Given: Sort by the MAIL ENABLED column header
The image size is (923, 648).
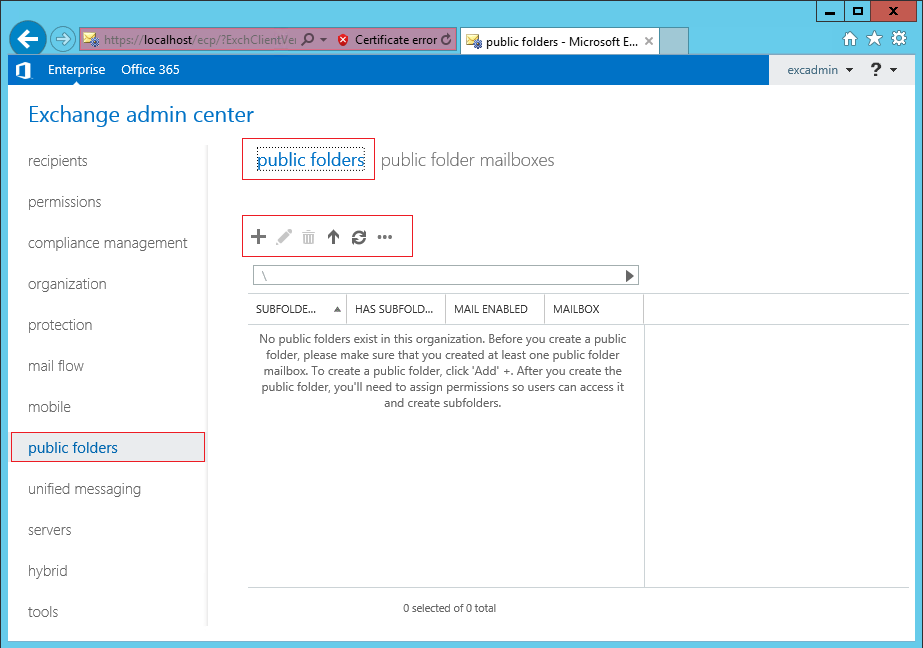Looking at the screenshot, I should [x=495, y=309].
